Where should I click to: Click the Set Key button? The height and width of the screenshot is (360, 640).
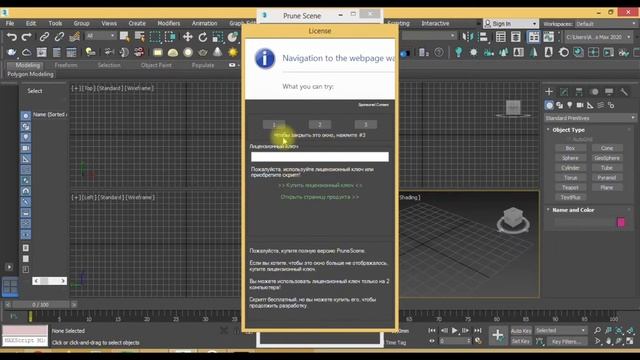pos(521,341)
